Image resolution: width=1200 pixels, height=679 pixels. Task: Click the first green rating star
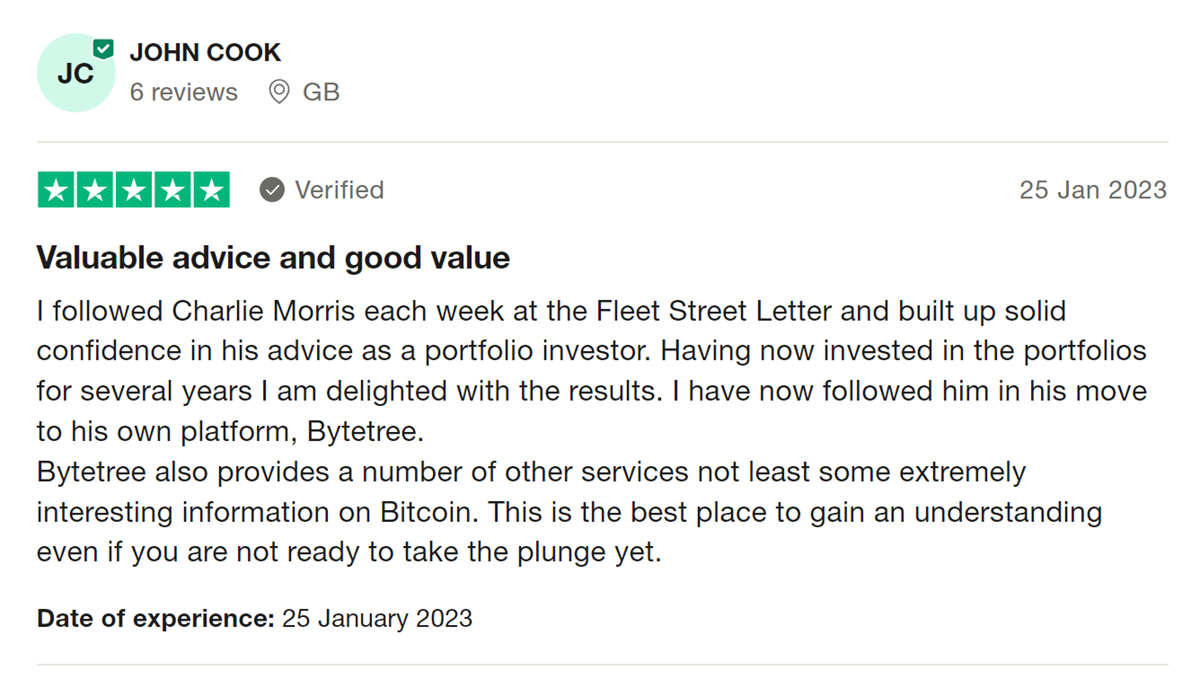[x=57, y=190]
